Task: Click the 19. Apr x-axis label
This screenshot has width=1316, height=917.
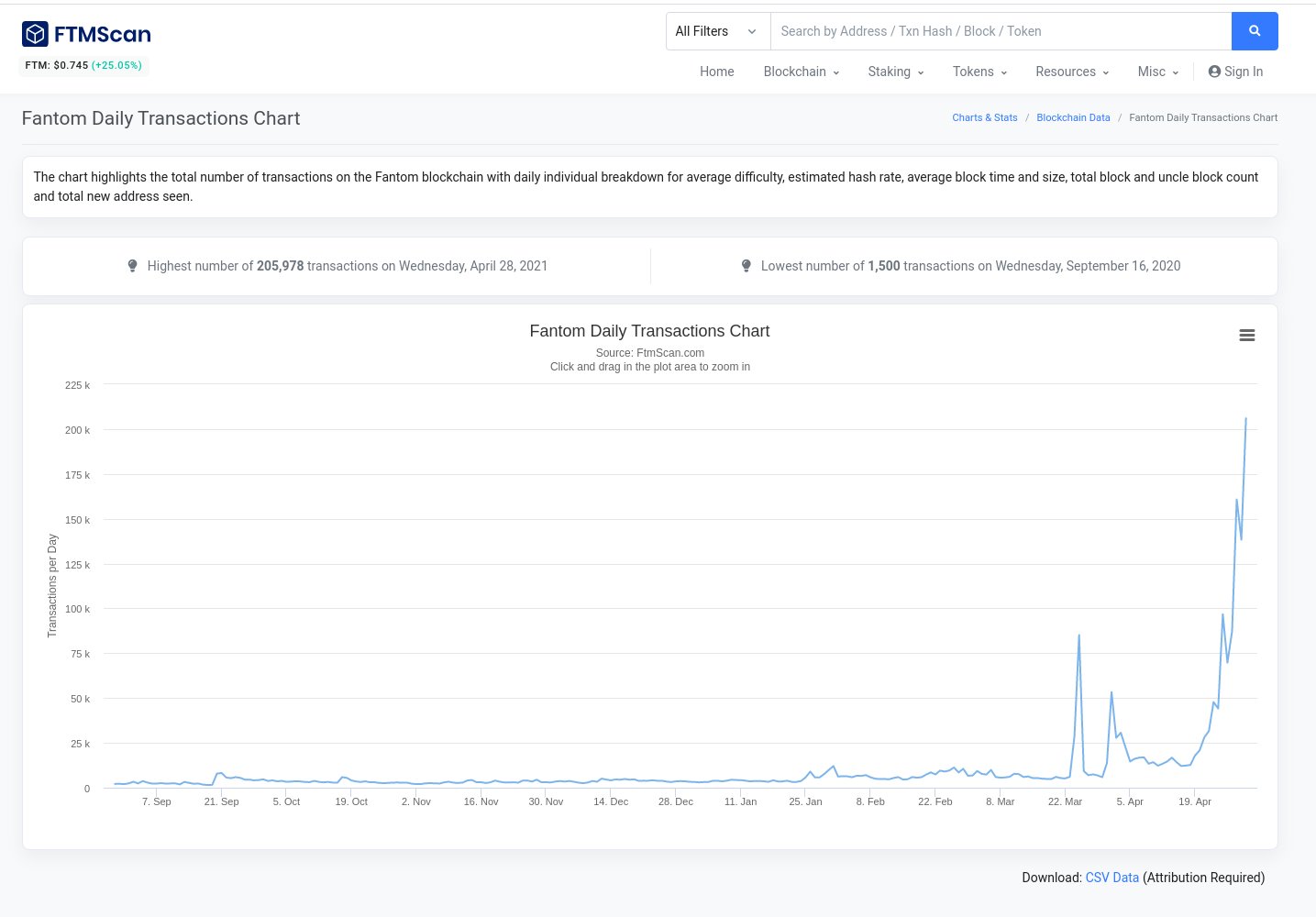Action: click(x=1195, y=801)
